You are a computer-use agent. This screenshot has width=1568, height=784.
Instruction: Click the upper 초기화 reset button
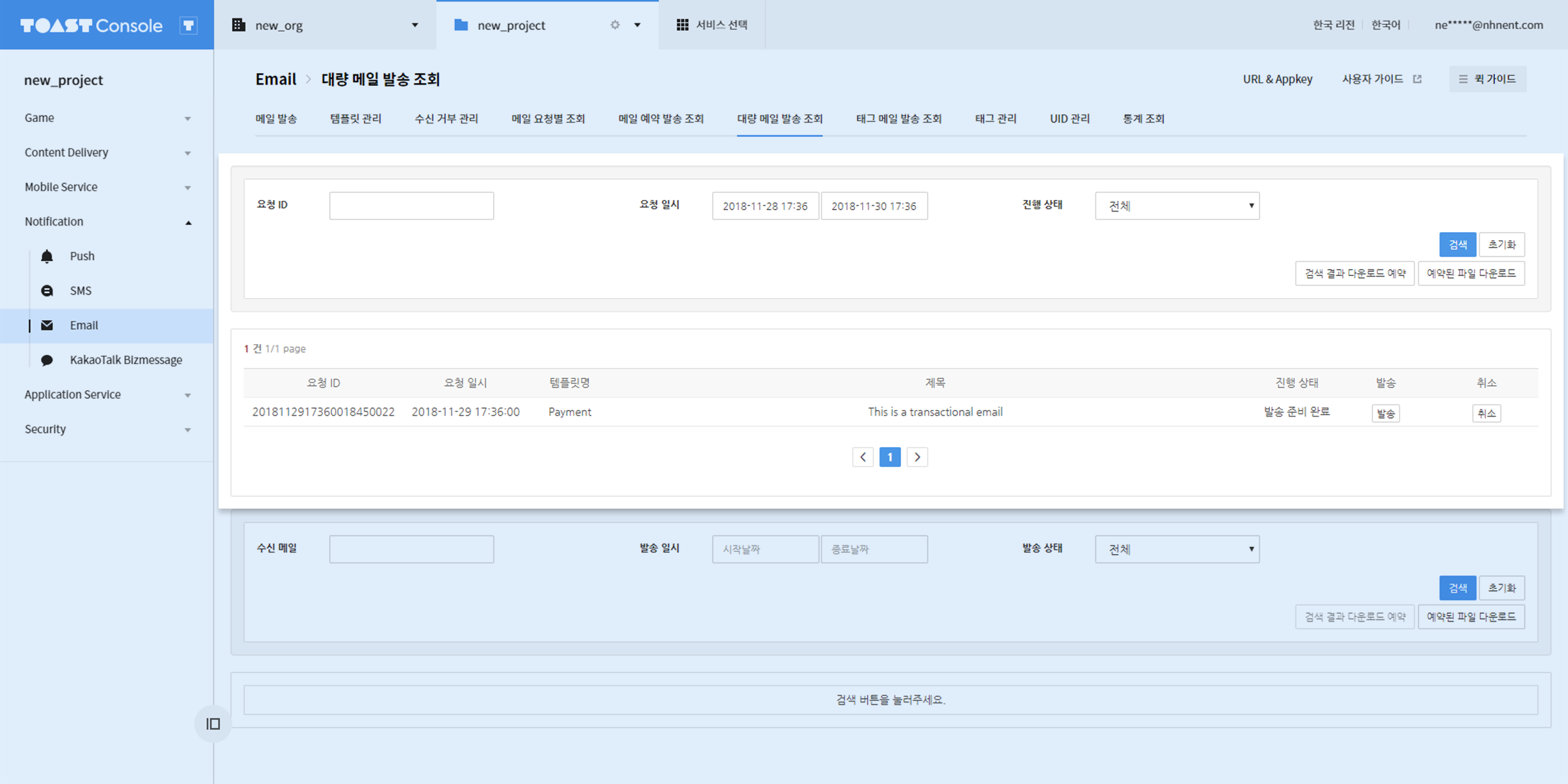point(1502,245)
